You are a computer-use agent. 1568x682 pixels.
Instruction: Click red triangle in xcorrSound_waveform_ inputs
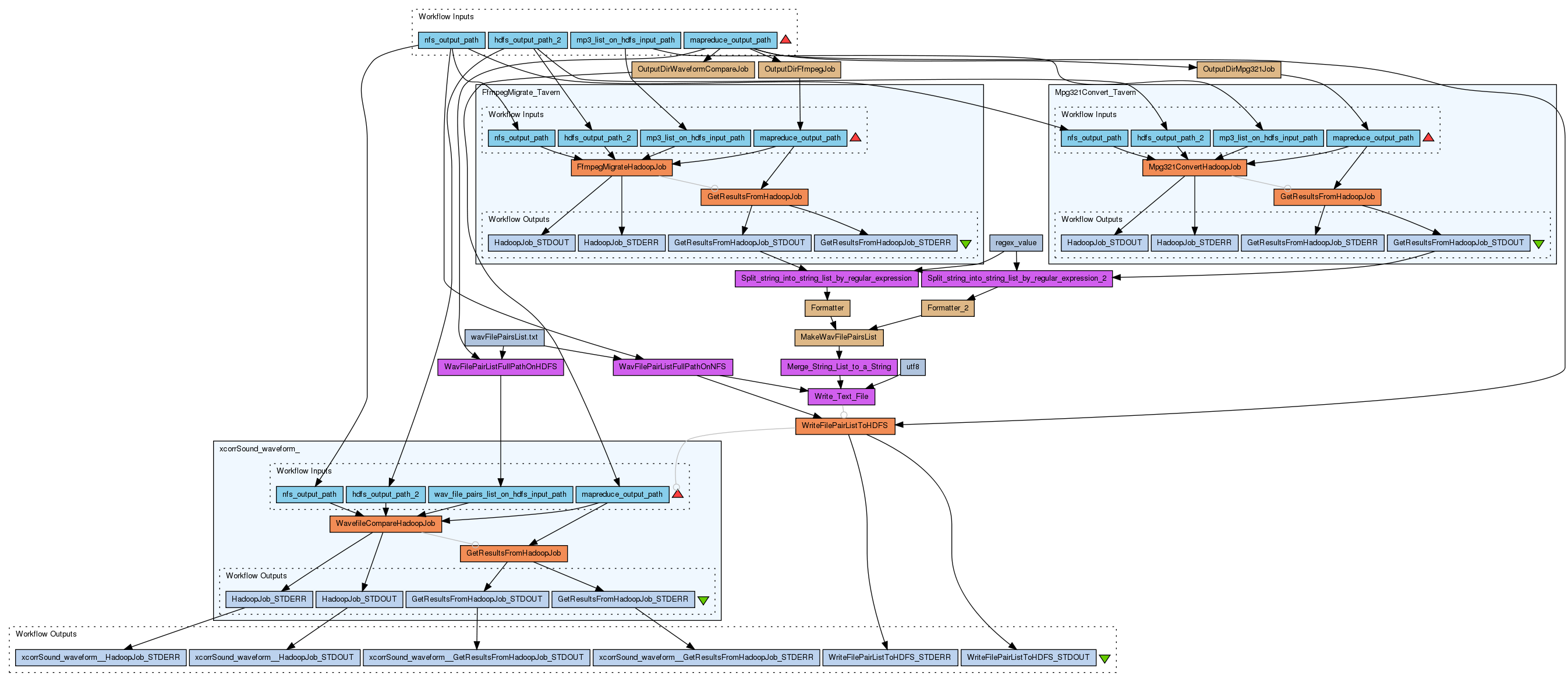tap(678, 494)
